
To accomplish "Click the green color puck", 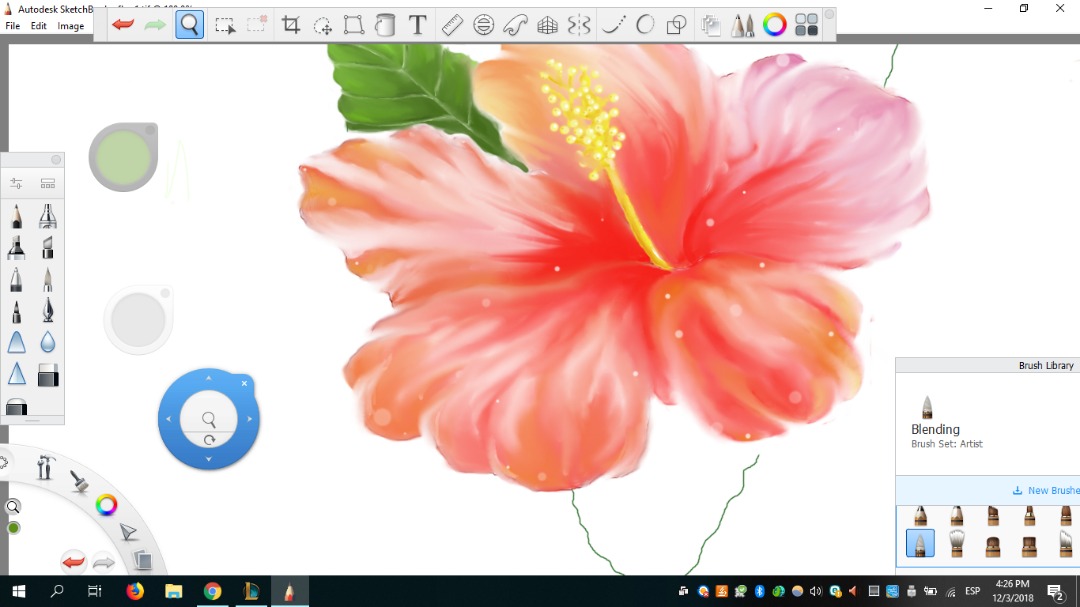I will coord(123,157).
